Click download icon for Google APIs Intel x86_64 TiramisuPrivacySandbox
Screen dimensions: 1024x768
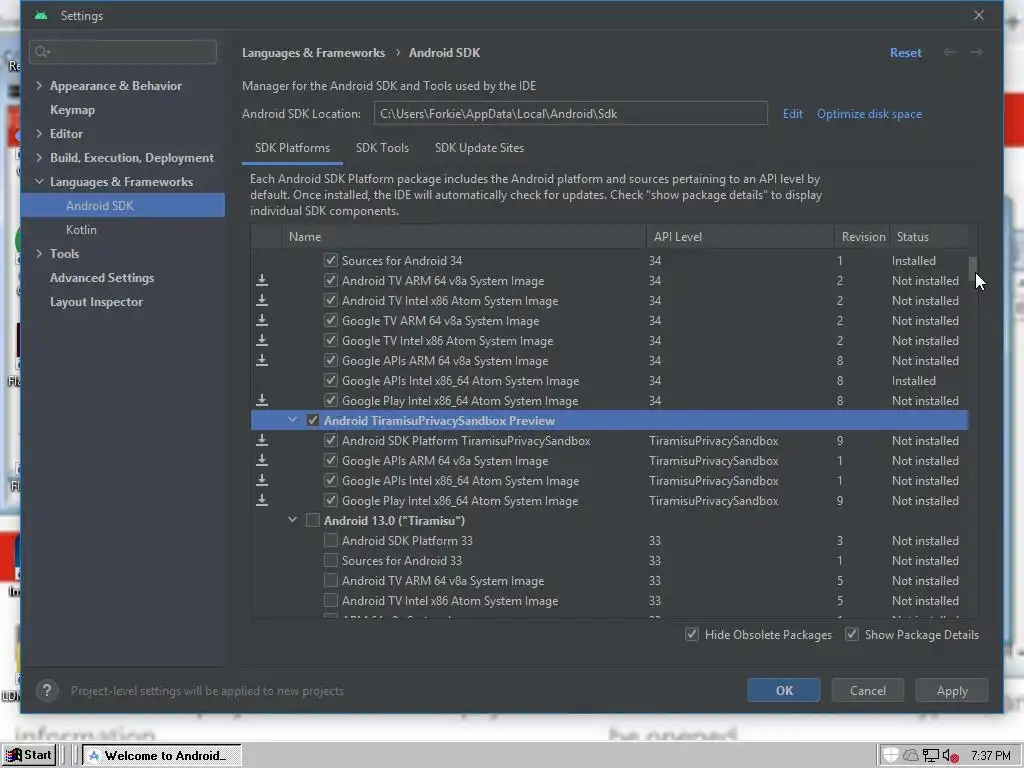(x=262, y=481)
